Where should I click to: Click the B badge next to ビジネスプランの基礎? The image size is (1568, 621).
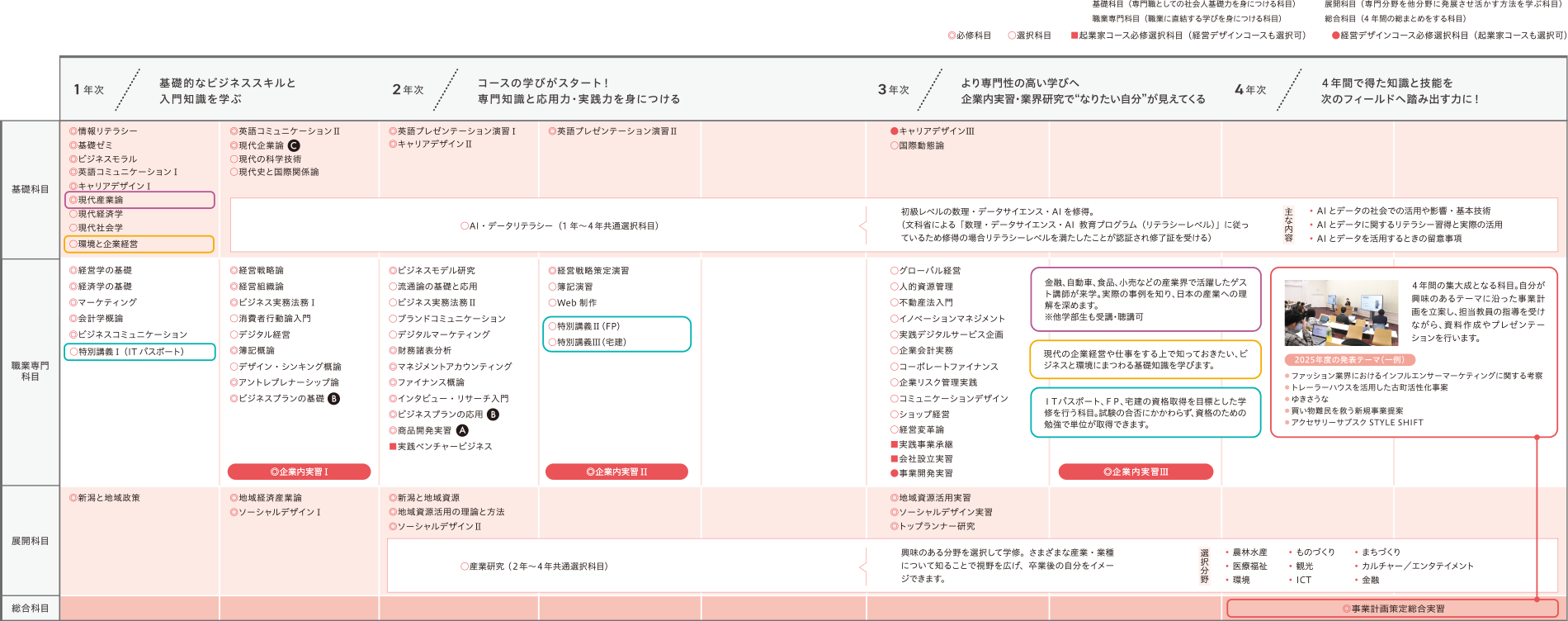pyautogui.click(x=333, y=399)
